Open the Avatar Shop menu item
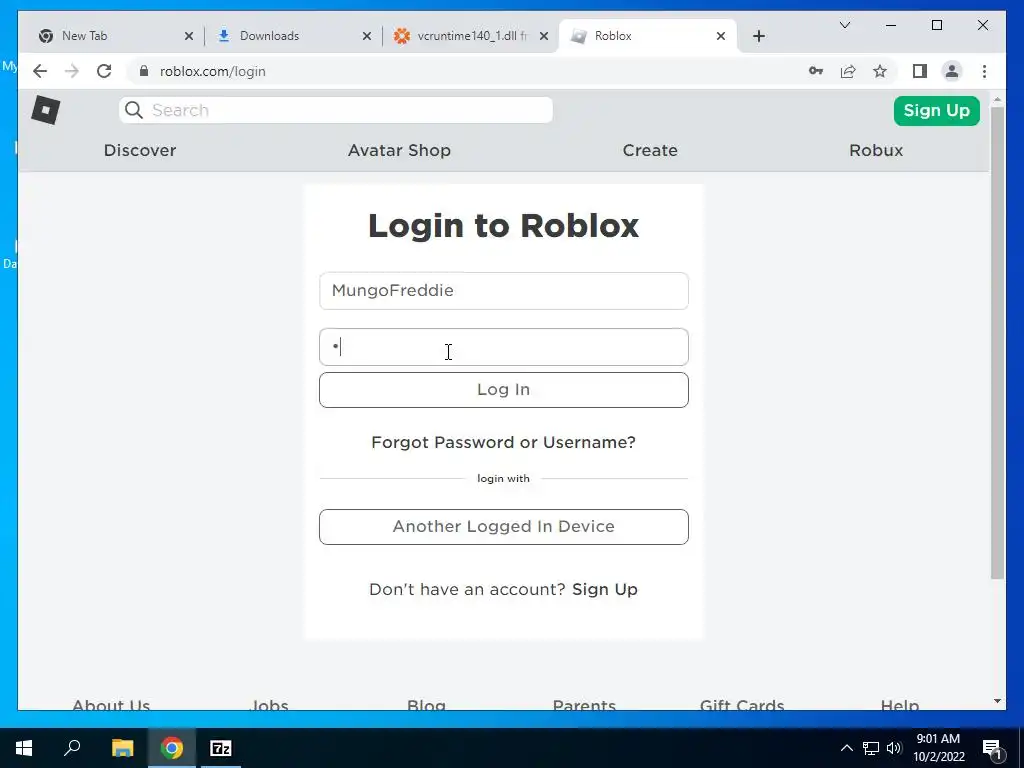This screenshot has height=768, width=1024. (399, 150)
